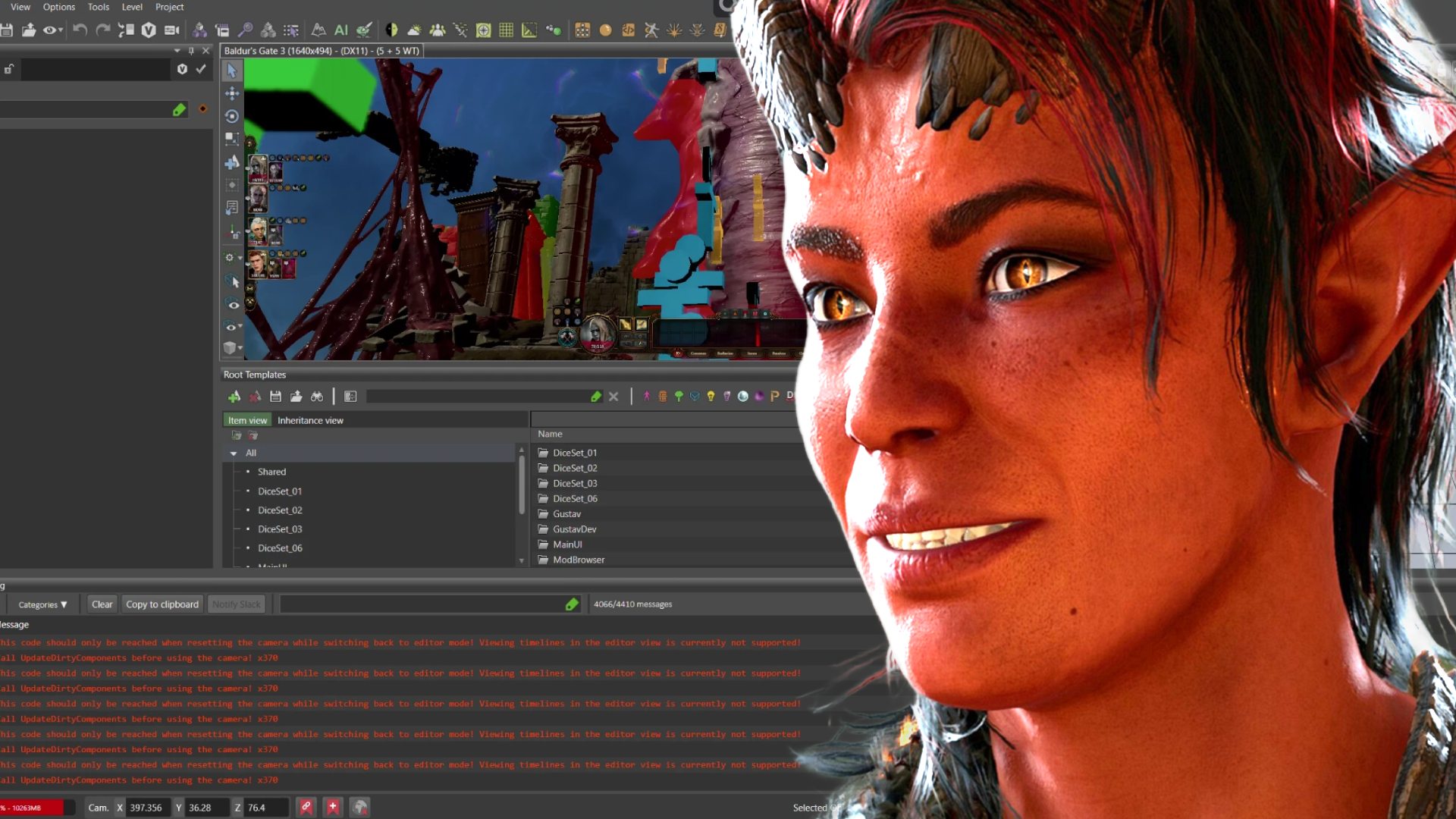Click the redo arrow in main toolbar
This screenshot has width=1456, height=819.
point(103,30)
